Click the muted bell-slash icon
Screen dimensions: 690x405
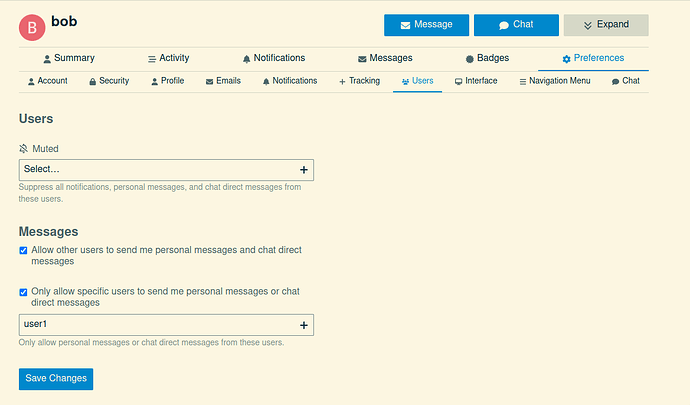[23, 149]
